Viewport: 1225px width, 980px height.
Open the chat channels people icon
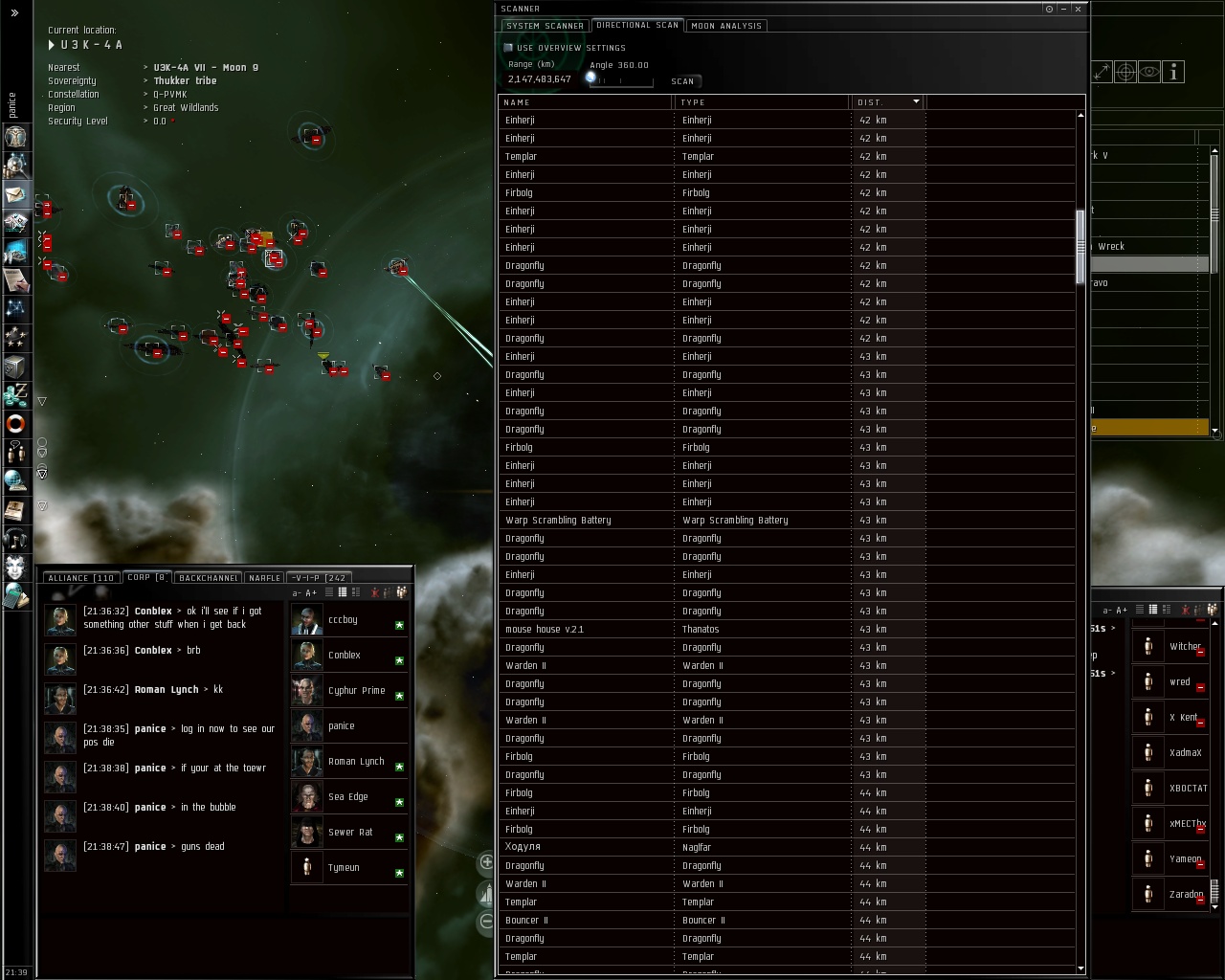[15, 453]
